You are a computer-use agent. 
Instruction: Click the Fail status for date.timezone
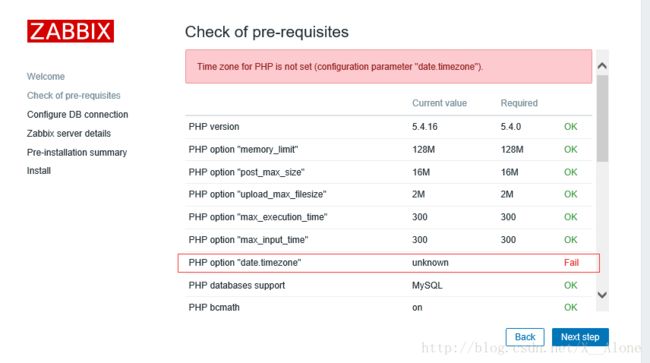(x=571, y=263)
